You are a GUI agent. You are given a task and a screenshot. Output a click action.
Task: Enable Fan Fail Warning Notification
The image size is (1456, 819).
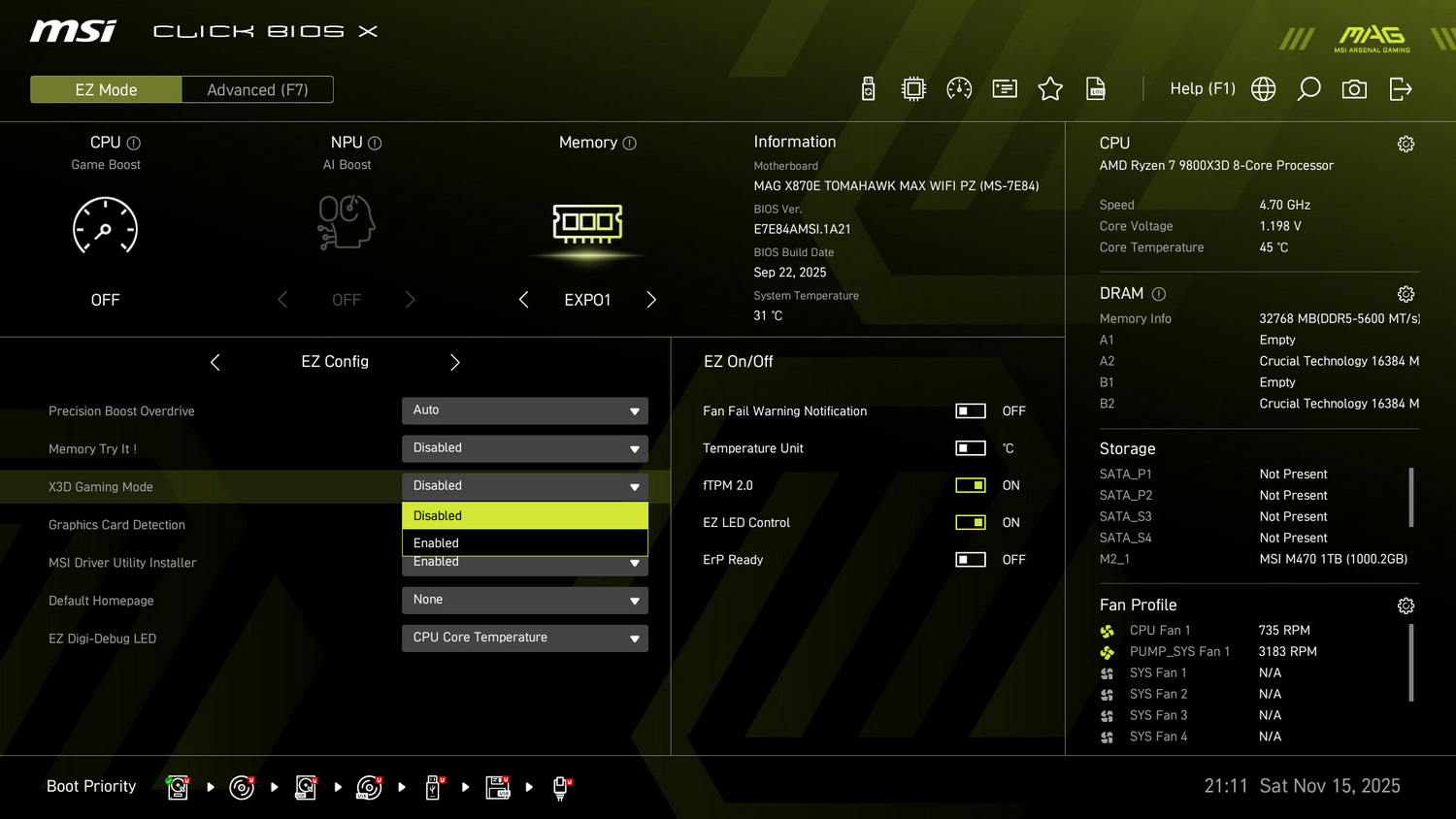coord(970,410)
